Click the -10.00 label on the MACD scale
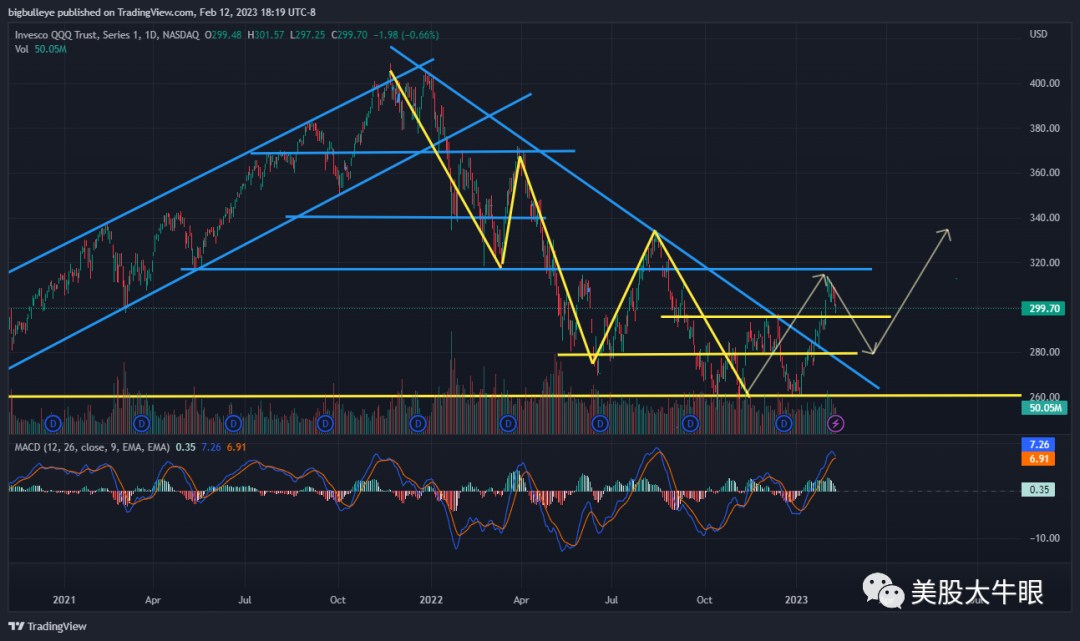 (x=1044, y=538)
